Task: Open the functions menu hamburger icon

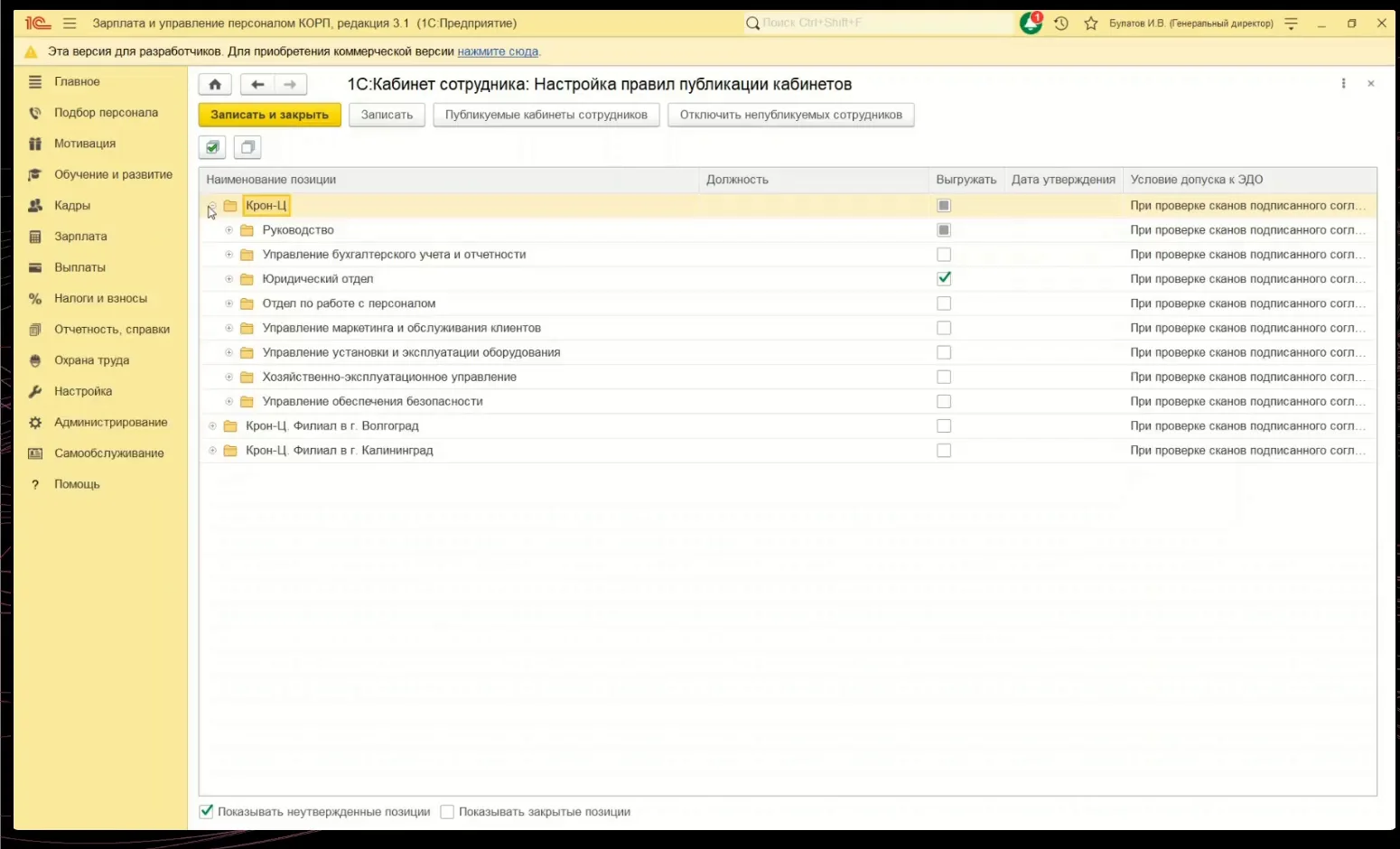Action: point(70,23)
